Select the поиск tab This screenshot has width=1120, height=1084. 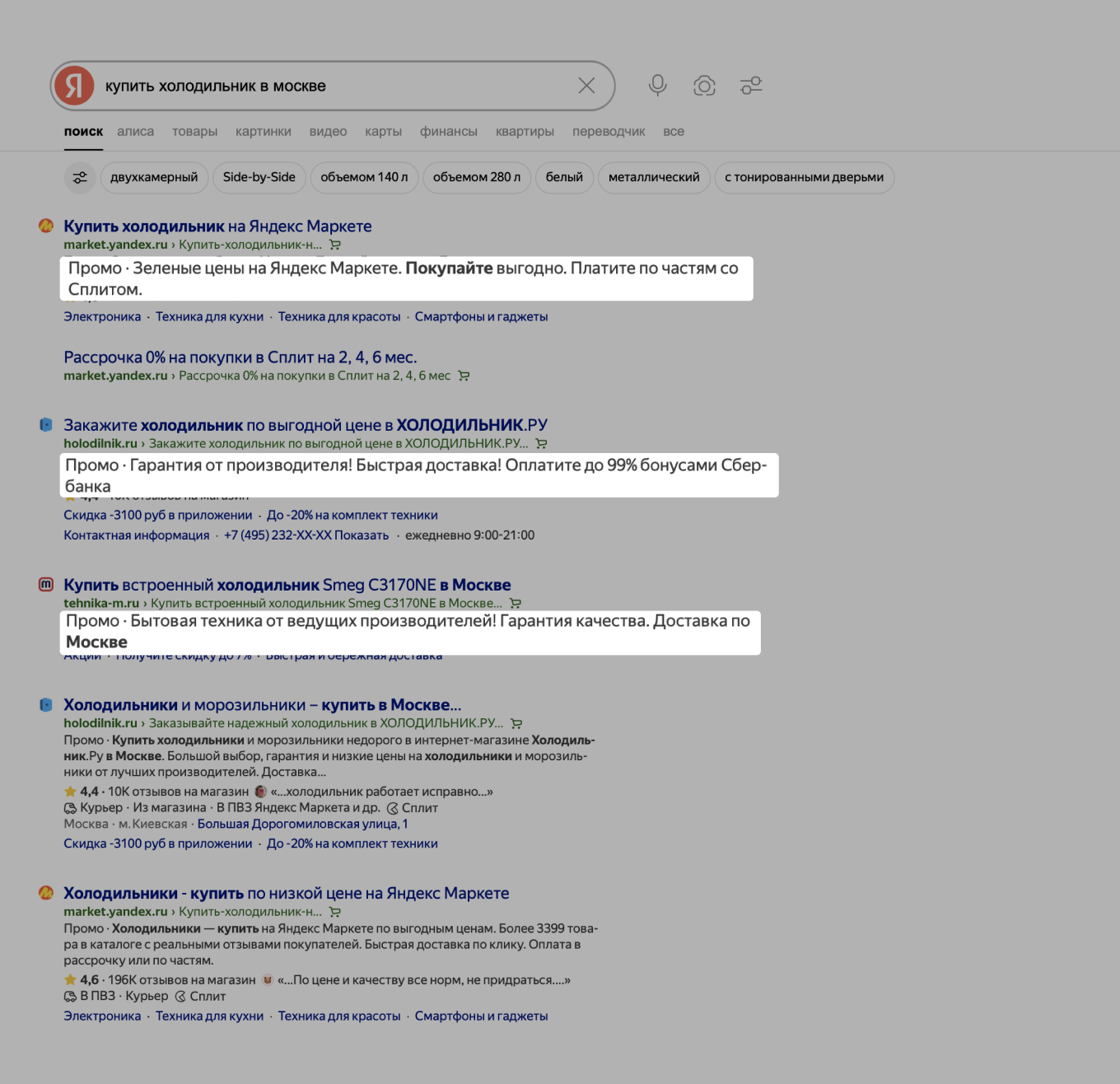pos(83,131)
